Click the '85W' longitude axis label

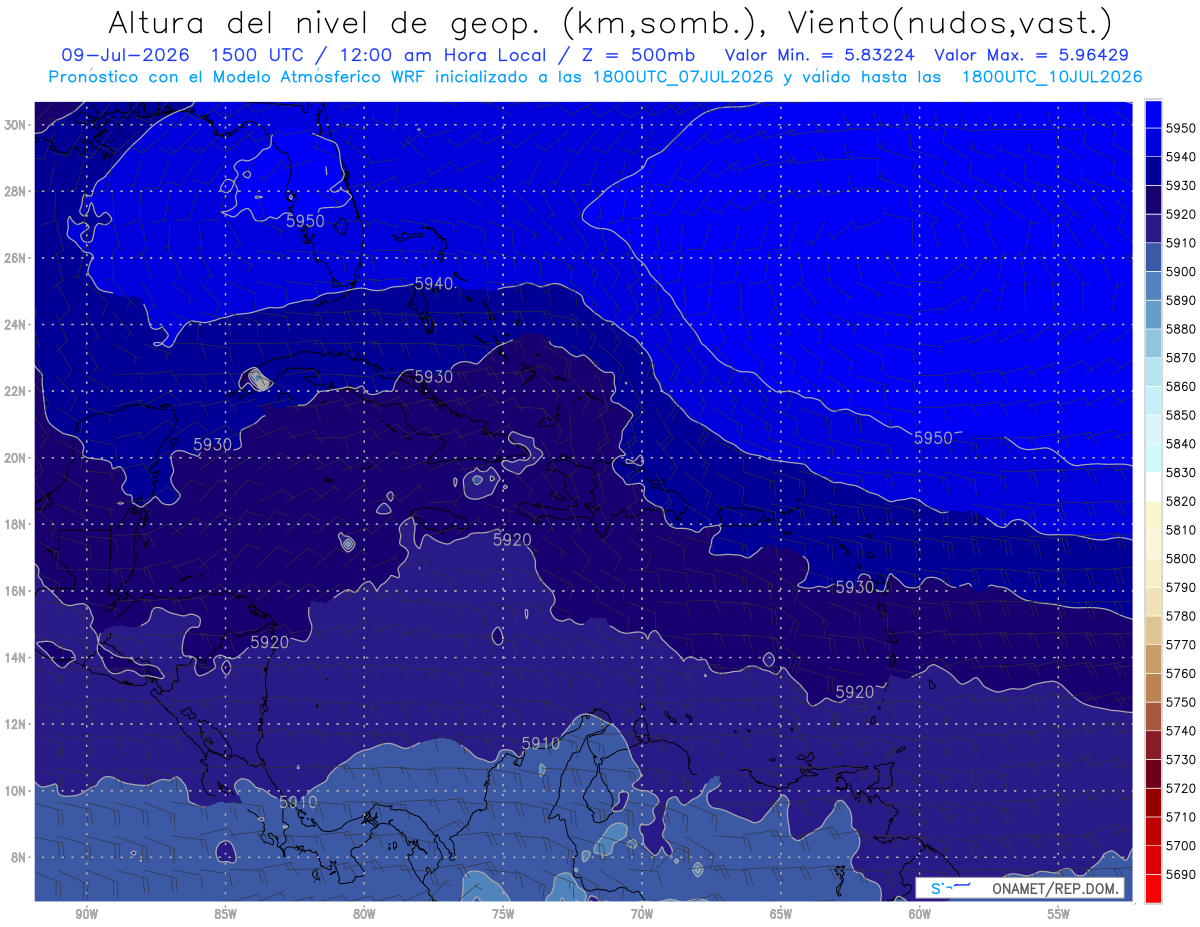(x=225, y=915)
